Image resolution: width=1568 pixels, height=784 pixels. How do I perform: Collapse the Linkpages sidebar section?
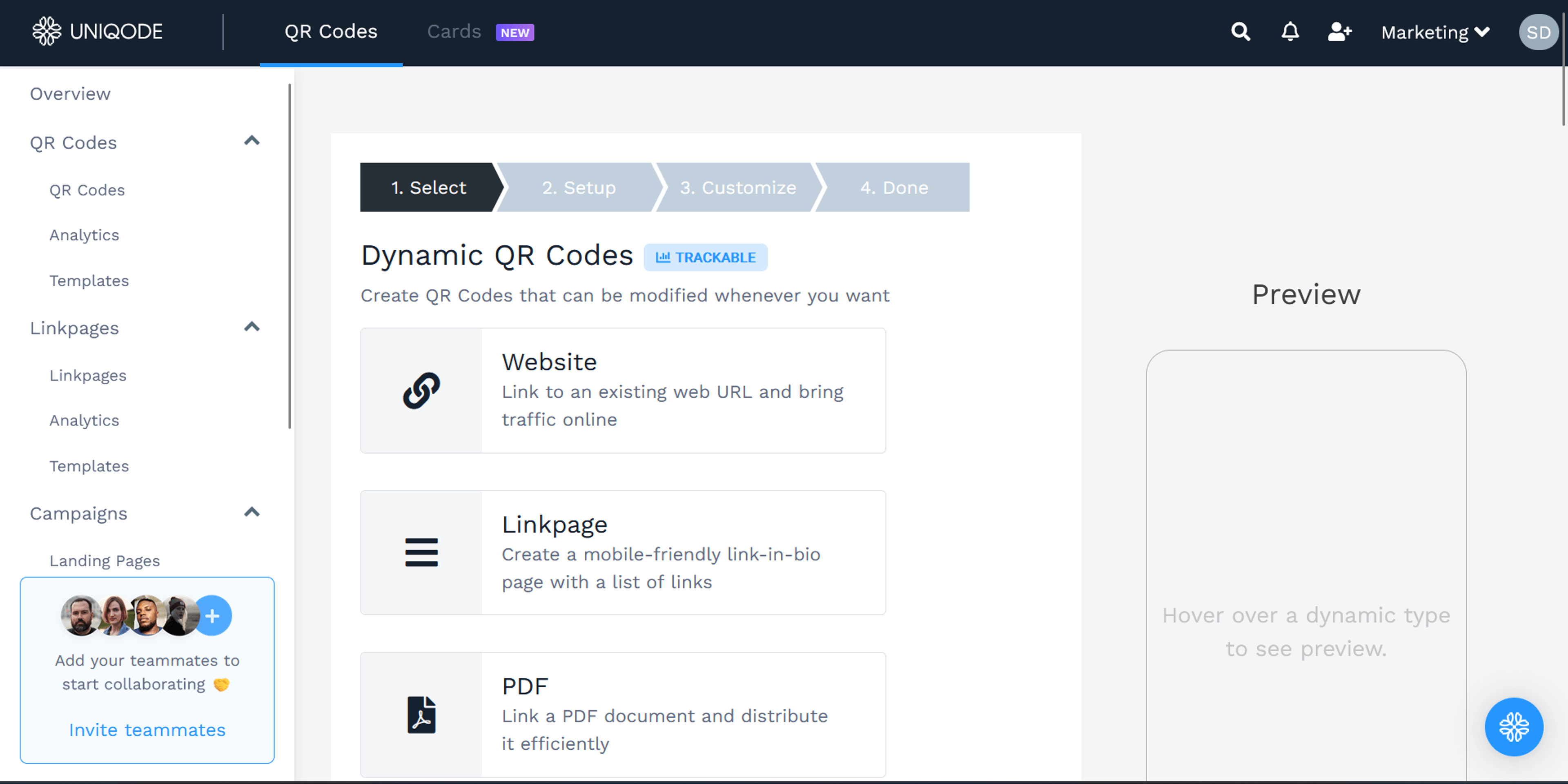coord(252,327)
